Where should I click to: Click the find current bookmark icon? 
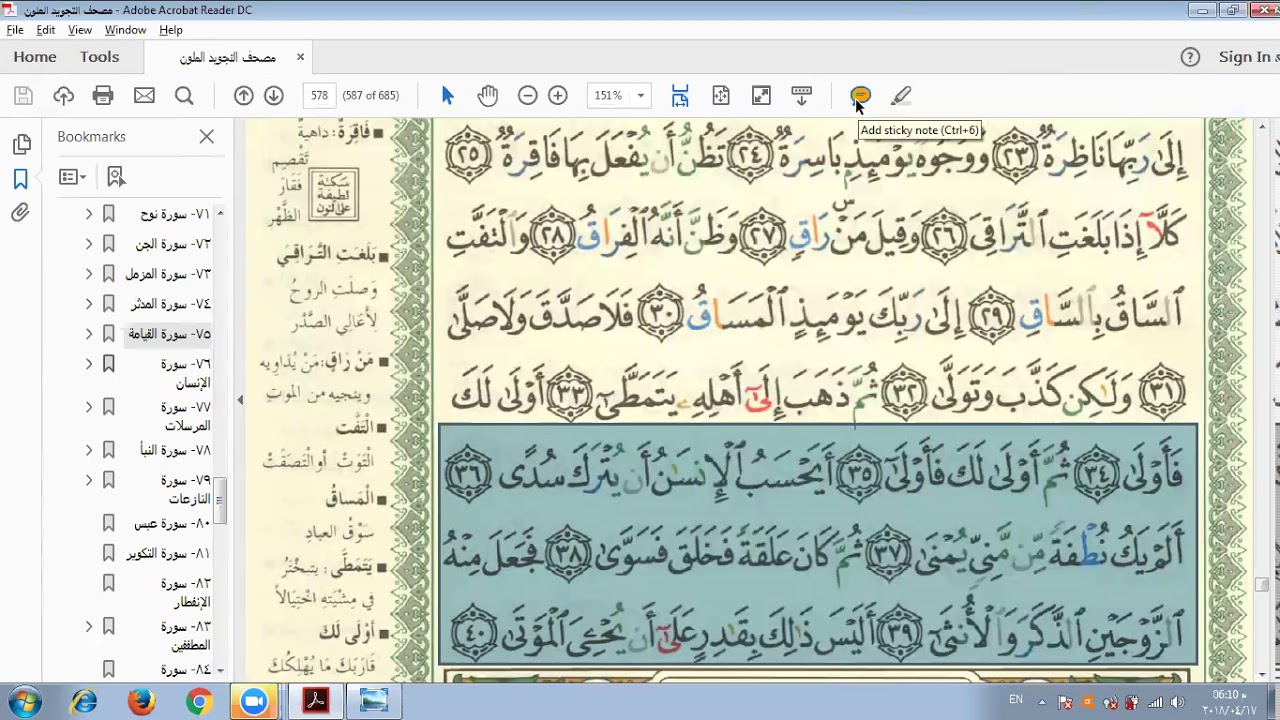click(x=116, y=177)
